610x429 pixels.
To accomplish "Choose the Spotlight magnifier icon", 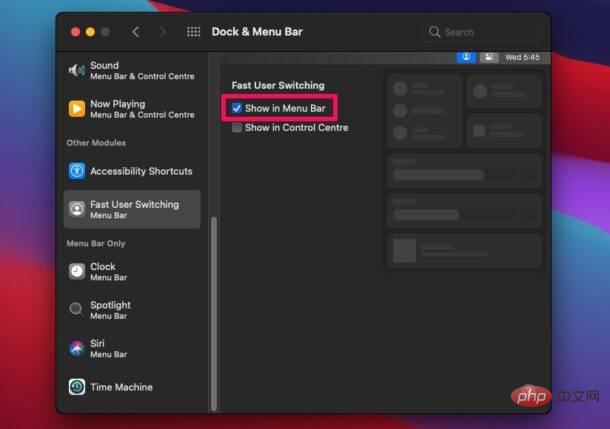I will point(77,310).
